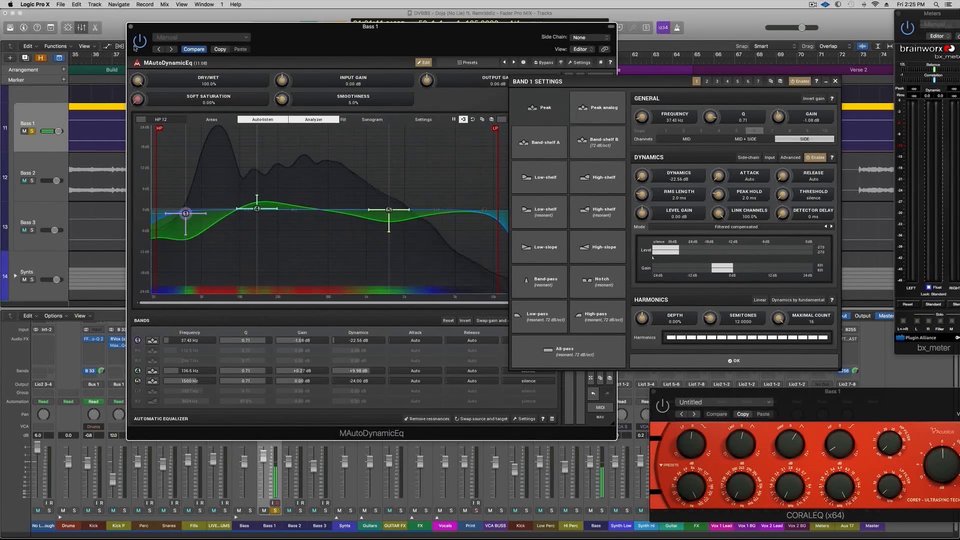Select the SIDE channel option

tap(804, 139)
